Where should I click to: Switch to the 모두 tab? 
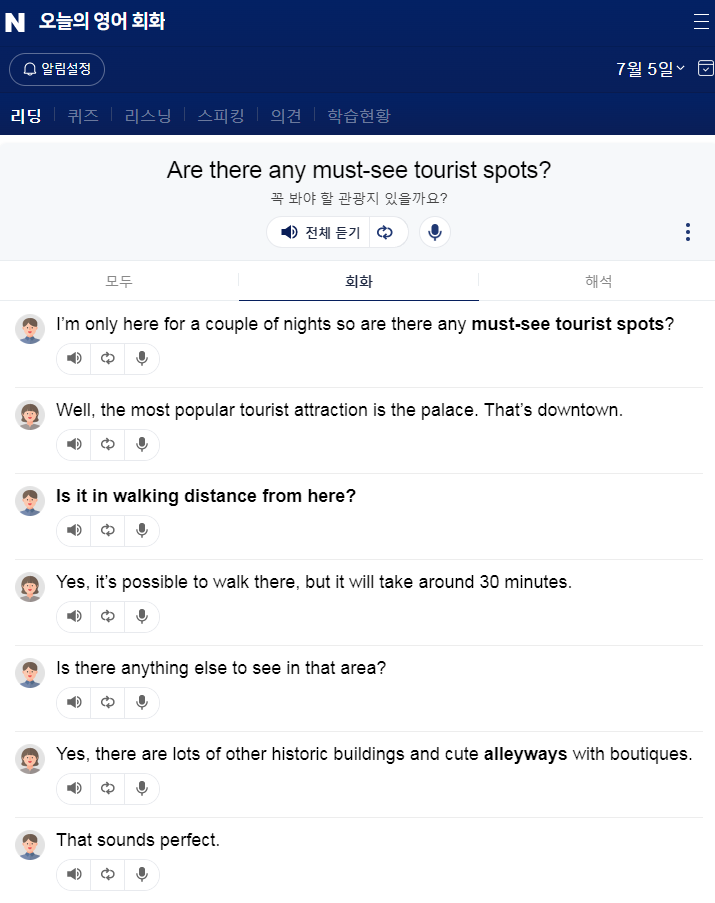[x=119, y=281]
